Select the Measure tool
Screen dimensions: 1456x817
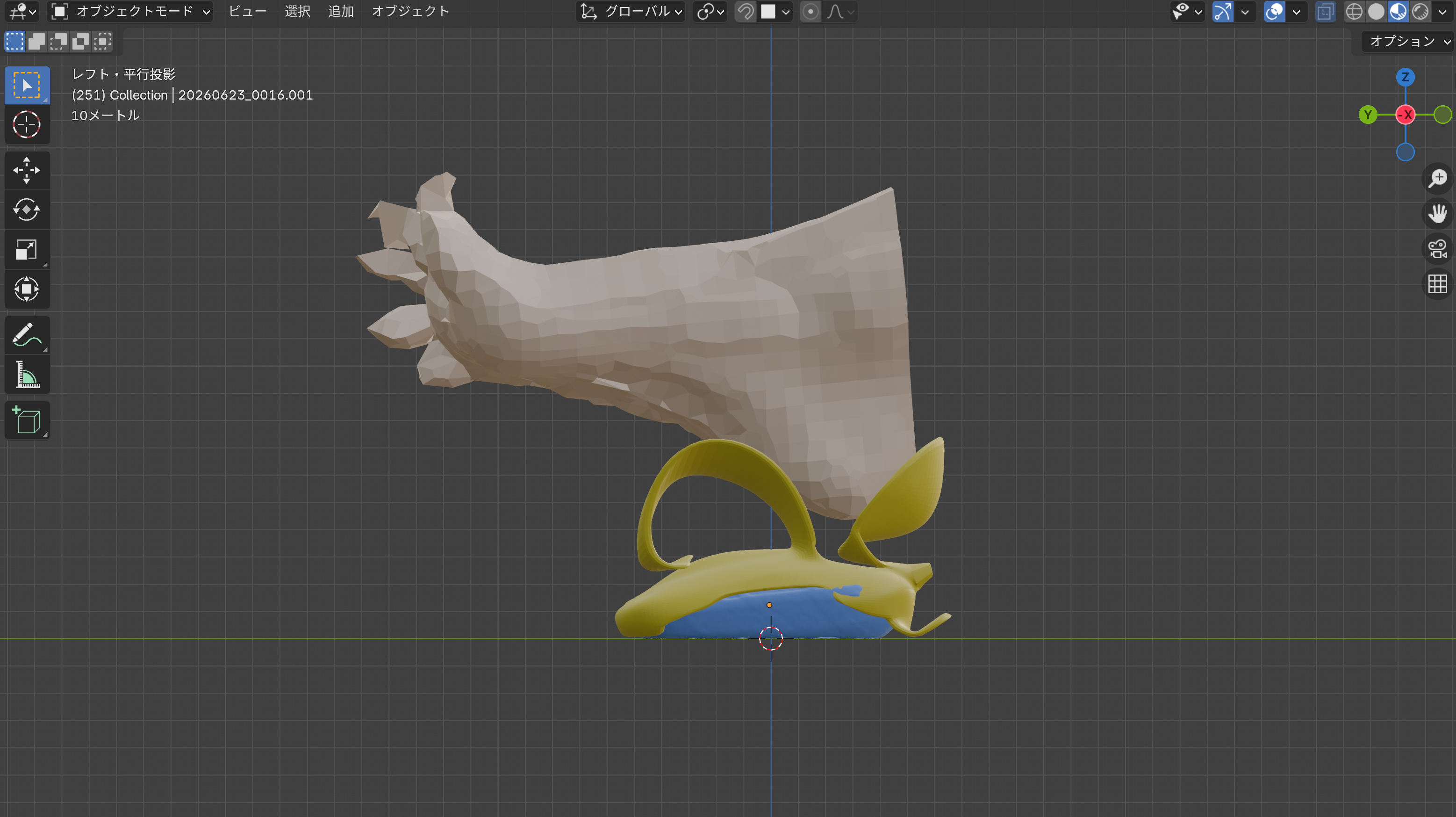pyautogui.click(x=27, y=374)
